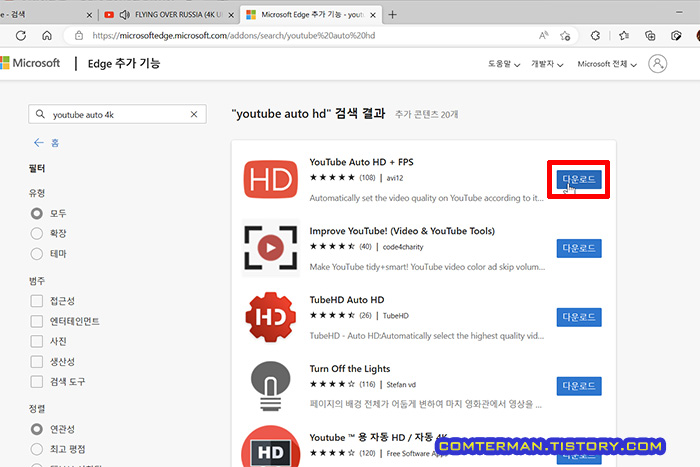Screen dimensions: 700x467
Task: Select the 확장 type radio button
Action: coord(37,234)
